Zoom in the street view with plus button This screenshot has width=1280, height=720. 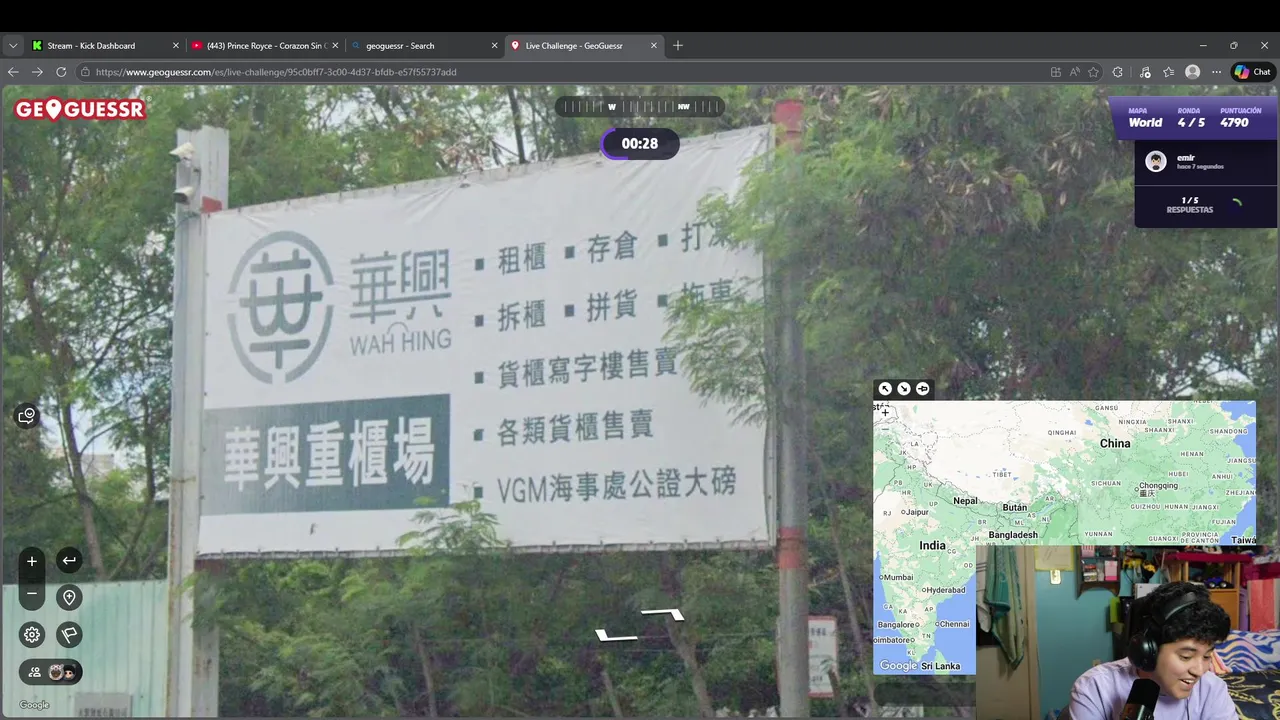tap(32, 561)
